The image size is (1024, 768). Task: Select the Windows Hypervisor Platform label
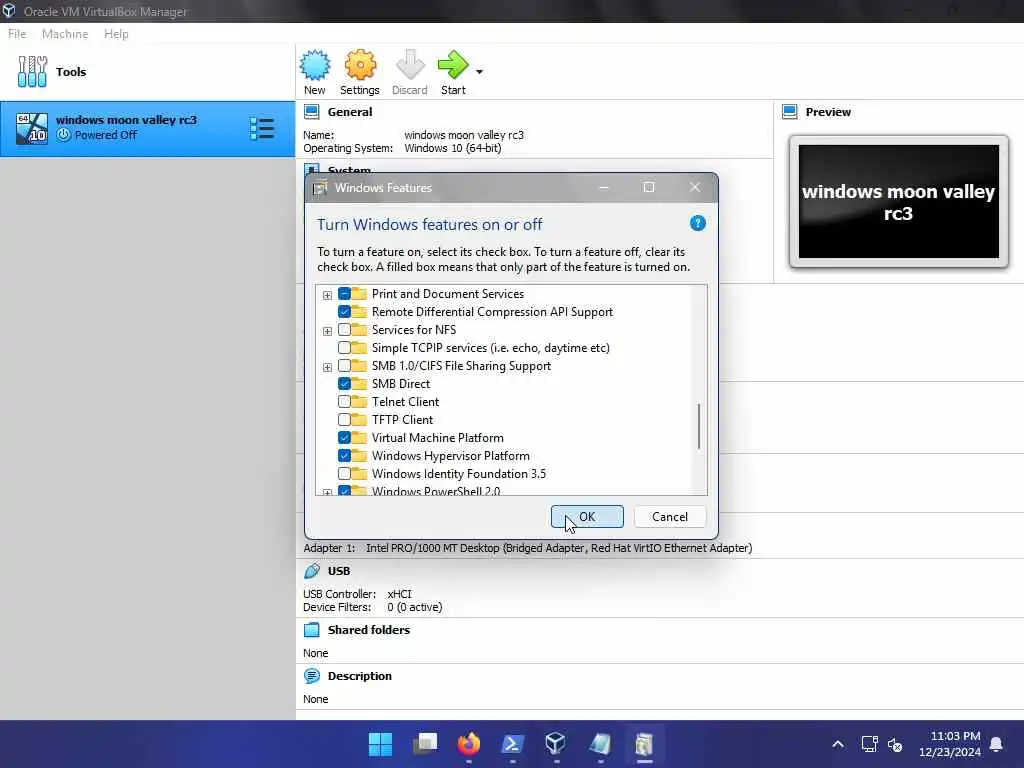point(451,456)
